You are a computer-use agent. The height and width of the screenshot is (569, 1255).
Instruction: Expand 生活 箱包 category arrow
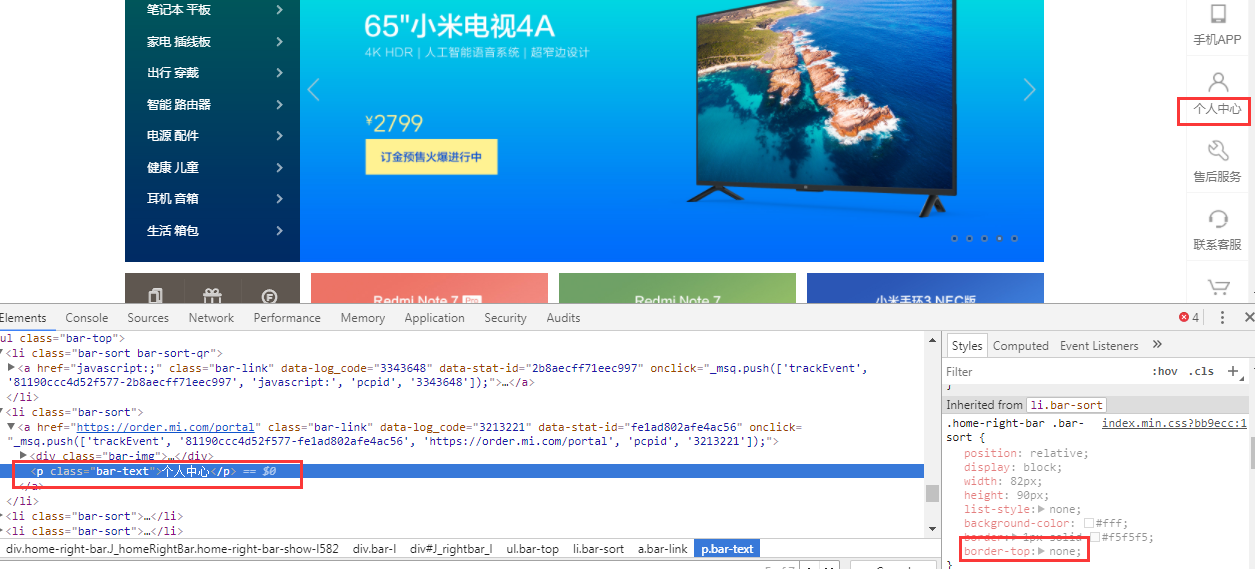(279, 230)
